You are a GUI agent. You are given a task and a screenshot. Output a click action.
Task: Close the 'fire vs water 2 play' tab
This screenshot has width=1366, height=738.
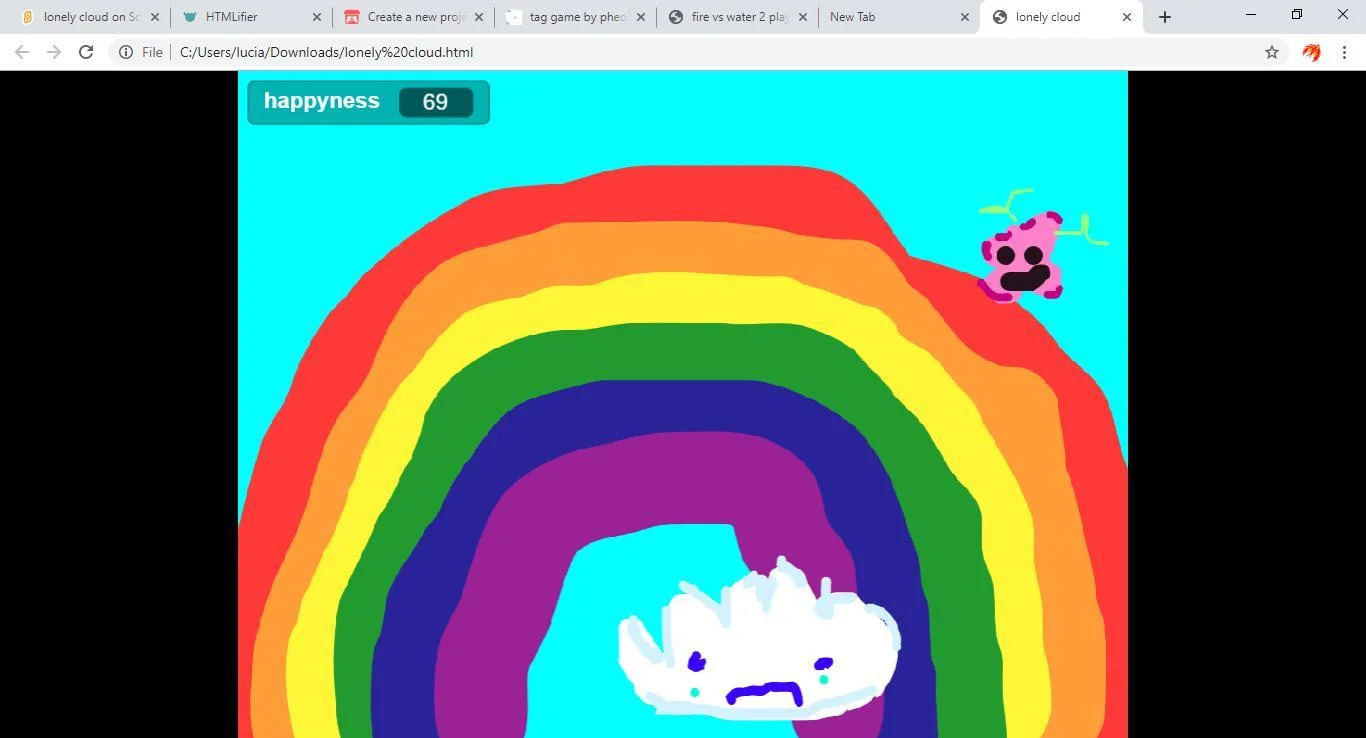803,17
